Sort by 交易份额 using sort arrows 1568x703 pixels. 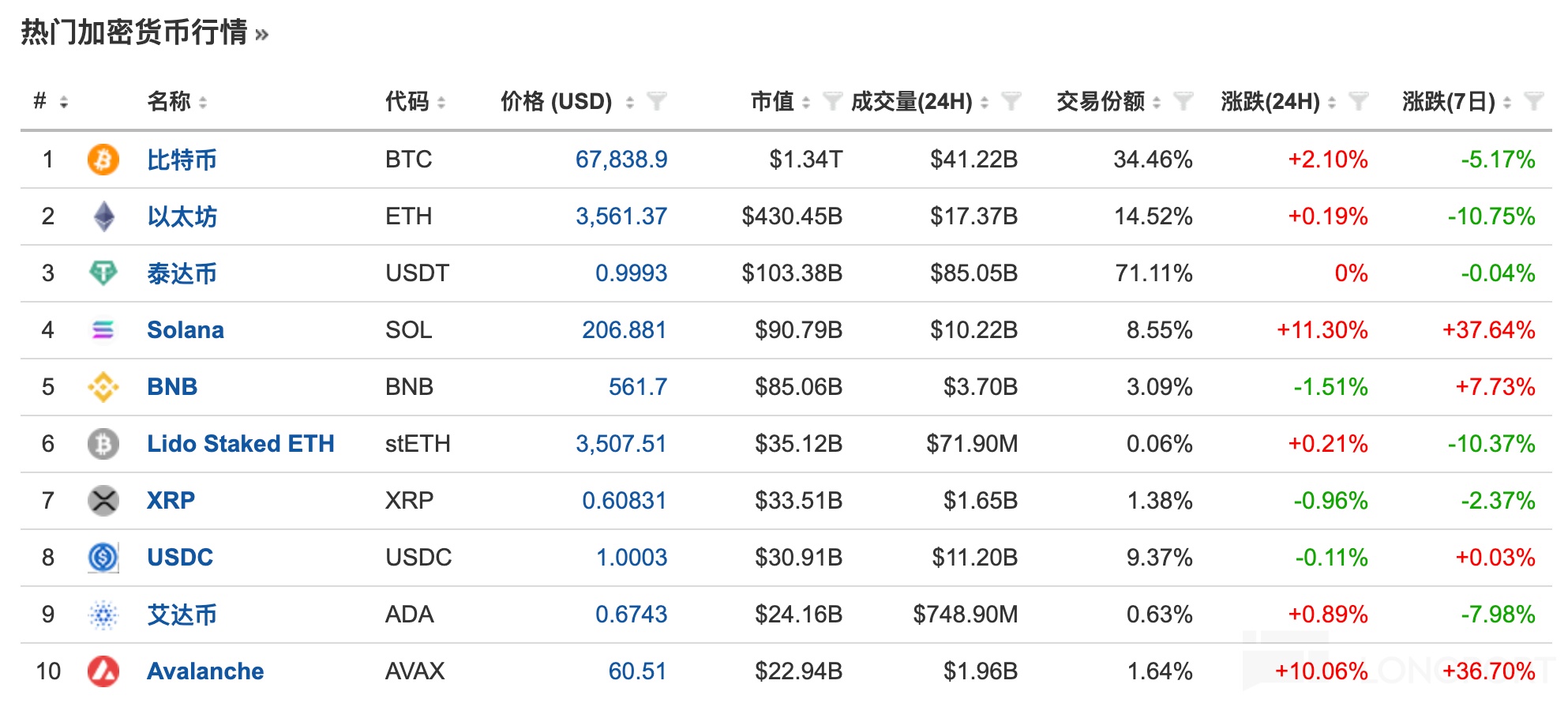click(x=1157, y=102)
